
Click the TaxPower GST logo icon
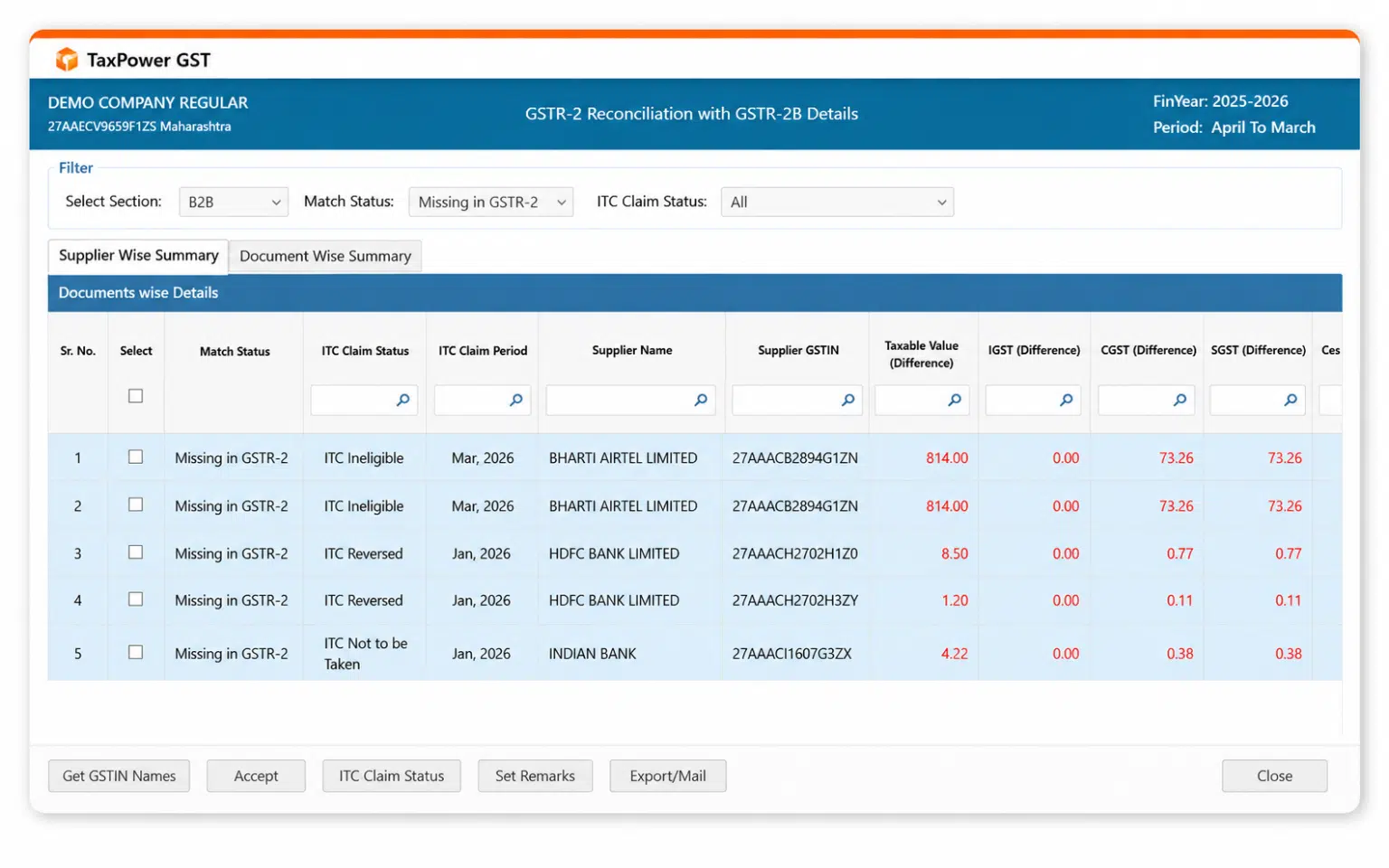pyautogui.click(x=67, y=60)
